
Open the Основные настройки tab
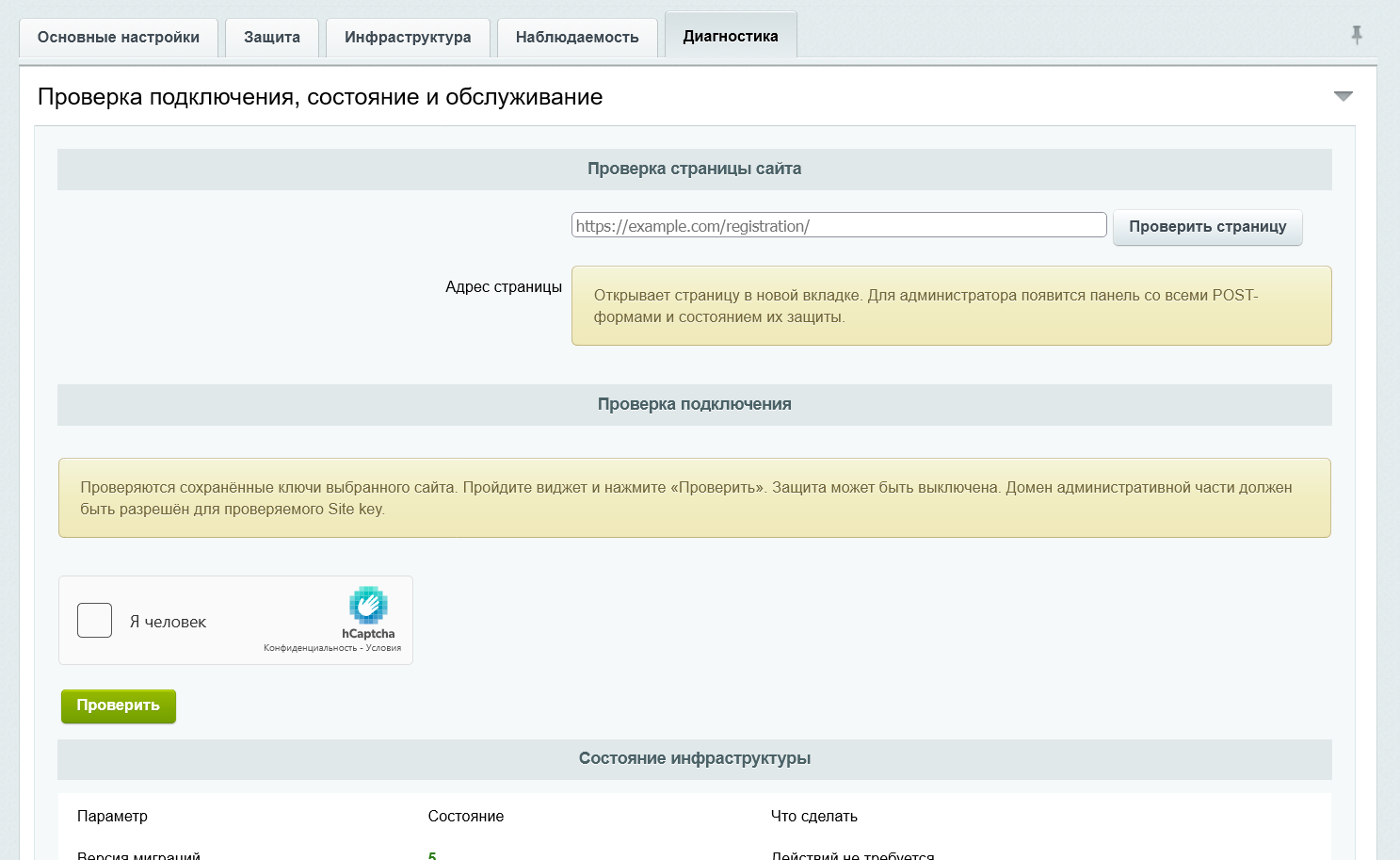pos(119,38)
